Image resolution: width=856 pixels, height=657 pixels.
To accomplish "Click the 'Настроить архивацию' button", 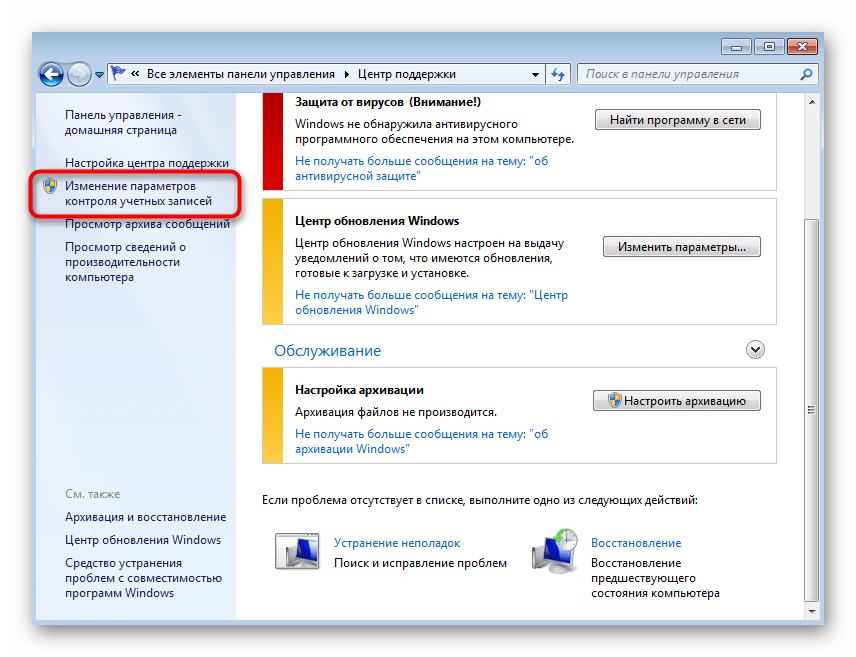I will pyautogui.click(x=677, y=401).
